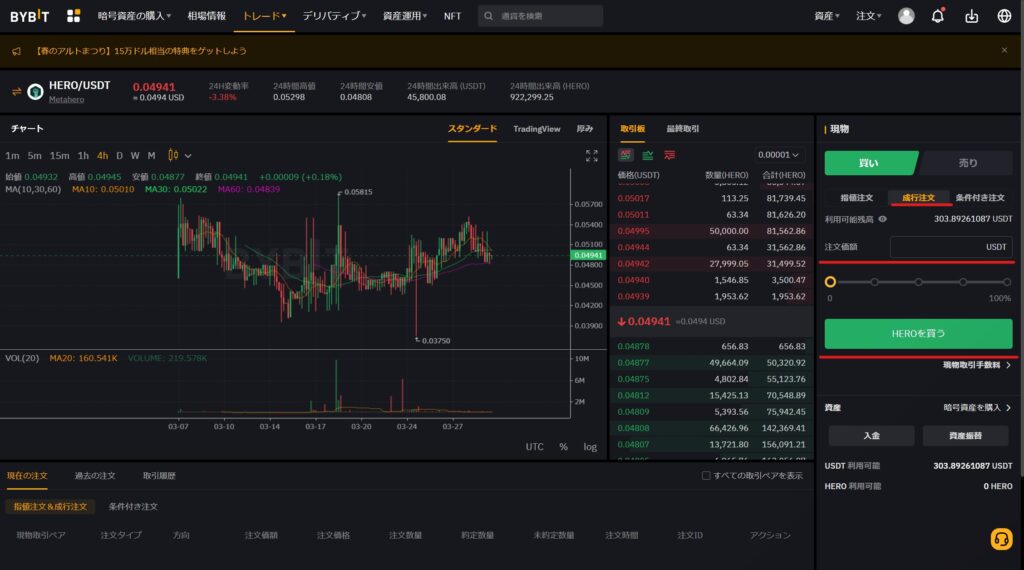The image size is (1024, 570).
Task: Open the NFT menu item
Action: (x=452, y=16)
